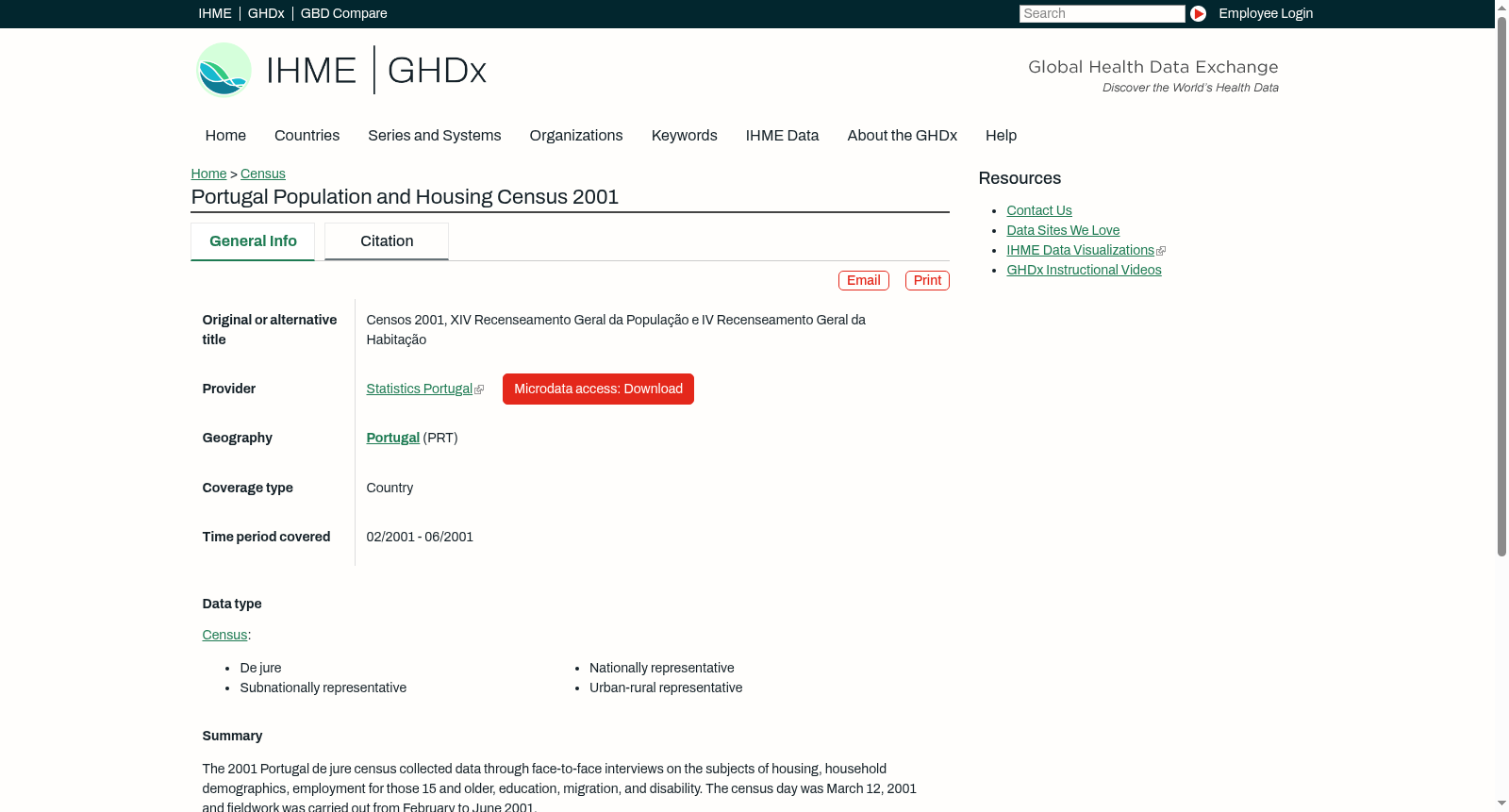The height and width of the screenshot is (812, 1509).
Task: Click the Data type heading
Action: tap(232, 604)
